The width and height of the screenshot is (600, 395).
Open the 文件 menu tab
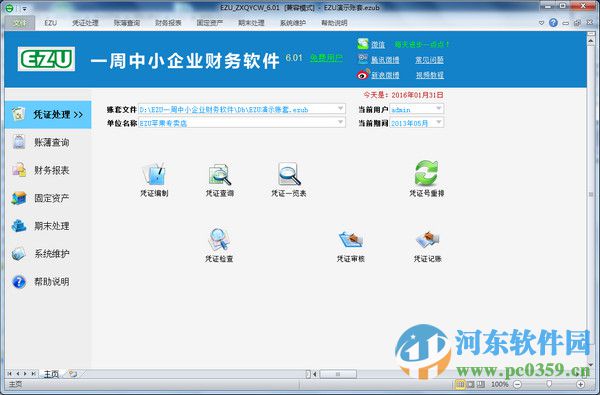tap(20, 23)
